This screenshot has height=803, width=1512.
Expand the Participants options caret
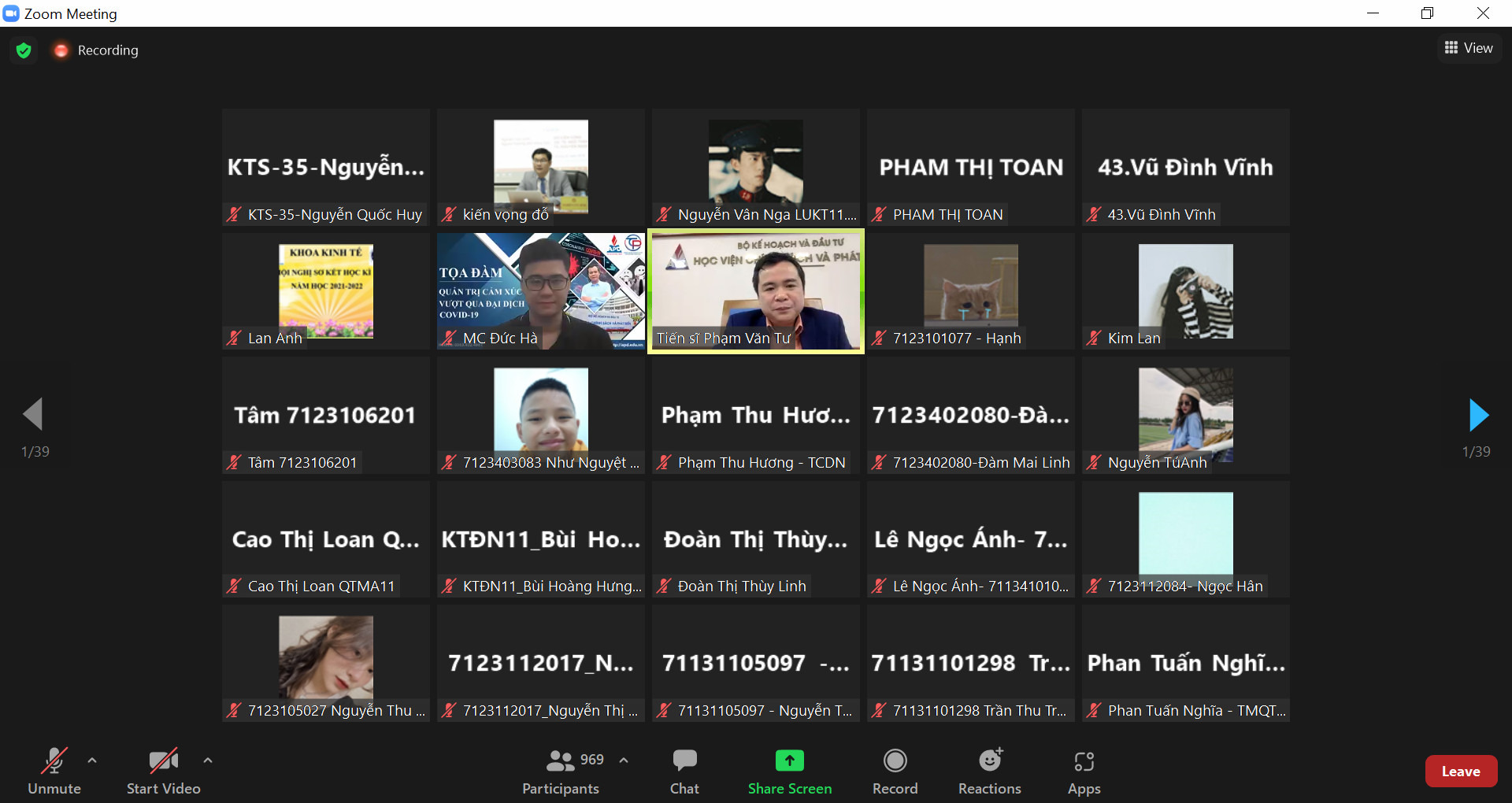(x=624, y=760)
